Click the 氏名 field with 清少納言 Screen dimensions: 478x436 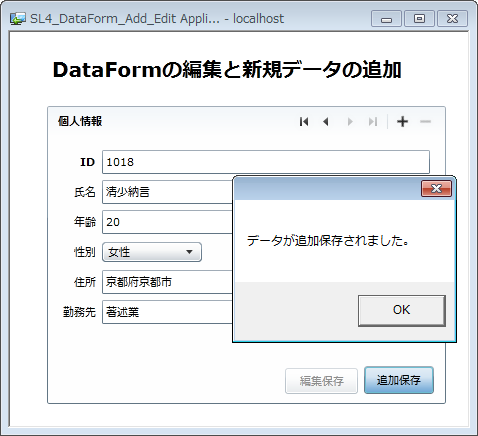click(x=167, y=192)
